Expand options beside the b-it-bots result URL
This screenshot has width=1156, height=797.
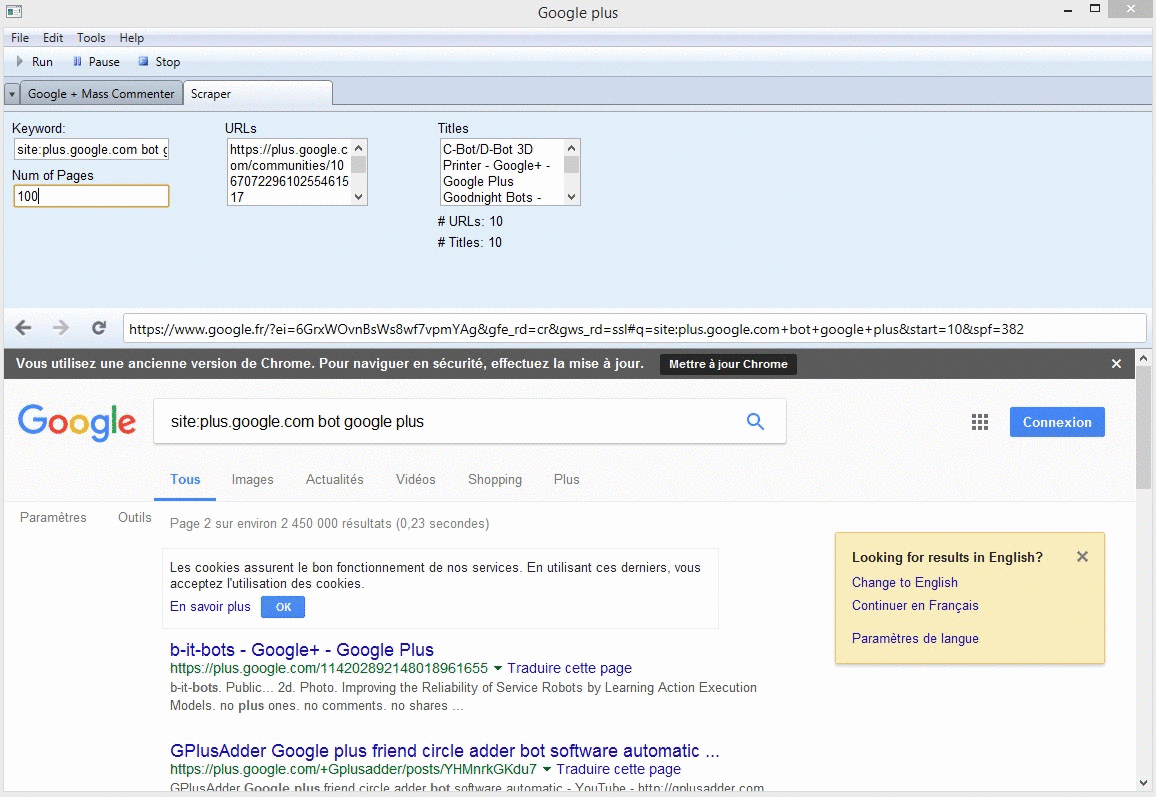coord(498,669)
